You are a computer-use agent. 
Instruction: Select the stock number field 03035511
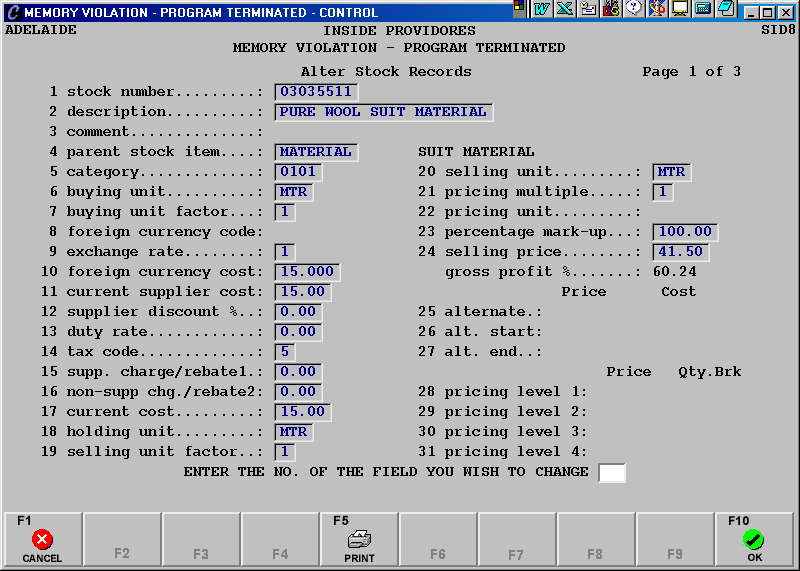316,92
